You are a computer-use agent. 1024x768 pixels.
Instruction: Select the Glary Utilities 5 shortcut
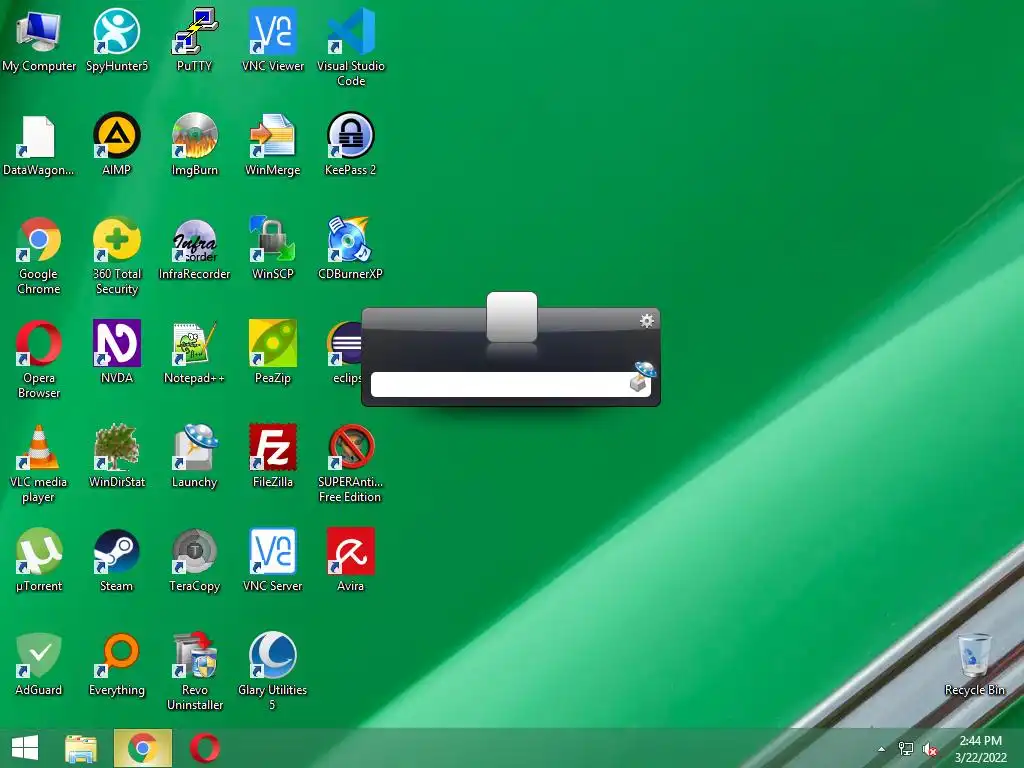[273, 671]
